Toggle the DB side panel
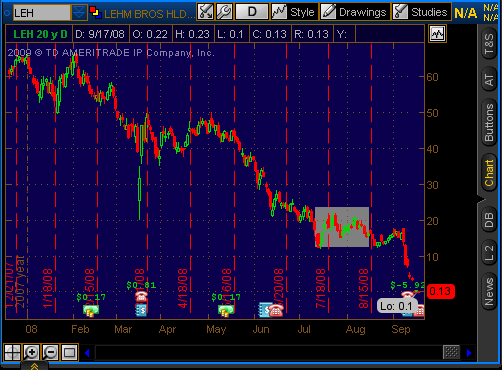502x370 pixels. [x=489, y=220]
